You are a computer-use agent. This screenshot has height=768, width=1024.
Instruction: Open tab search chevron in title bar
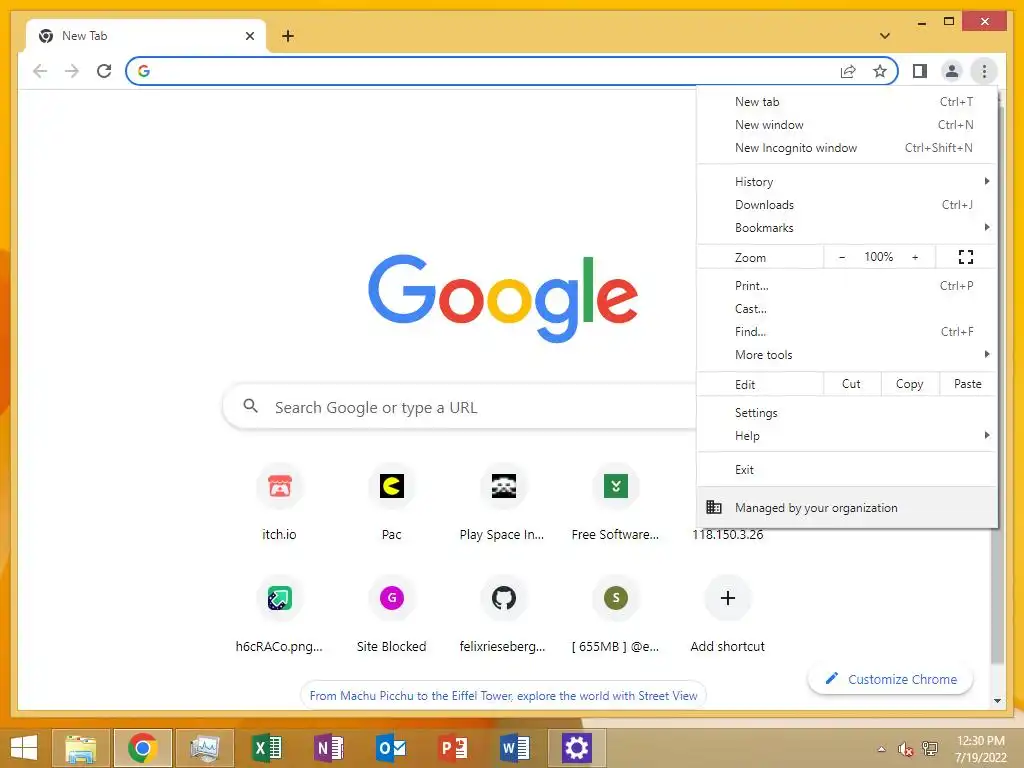tap(884, 36)
